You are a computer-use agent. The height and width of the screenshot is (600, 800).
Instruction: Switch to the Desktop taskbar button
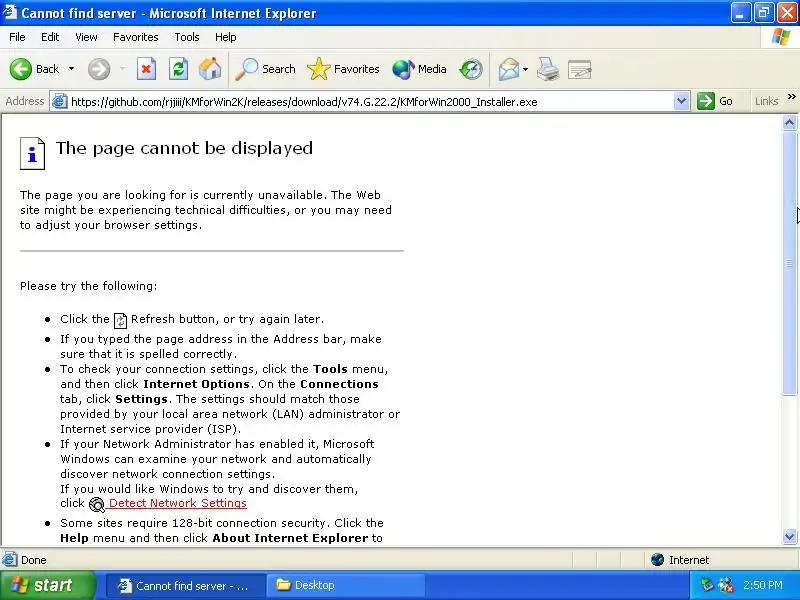tap(345, 585)
